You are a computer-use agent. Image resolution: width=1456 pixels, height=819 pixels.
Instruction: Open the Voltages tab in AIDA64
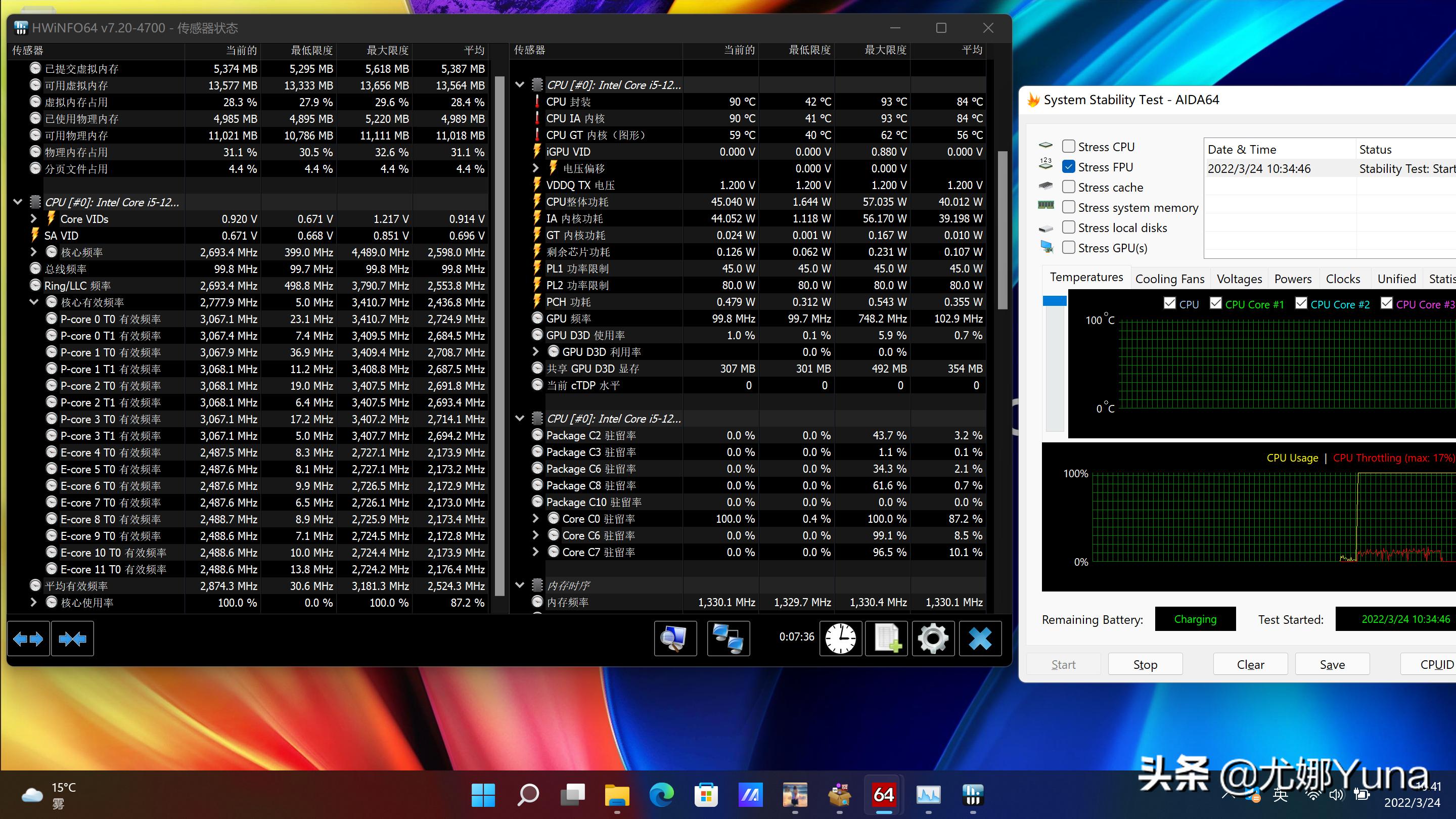click(1239, 279)
